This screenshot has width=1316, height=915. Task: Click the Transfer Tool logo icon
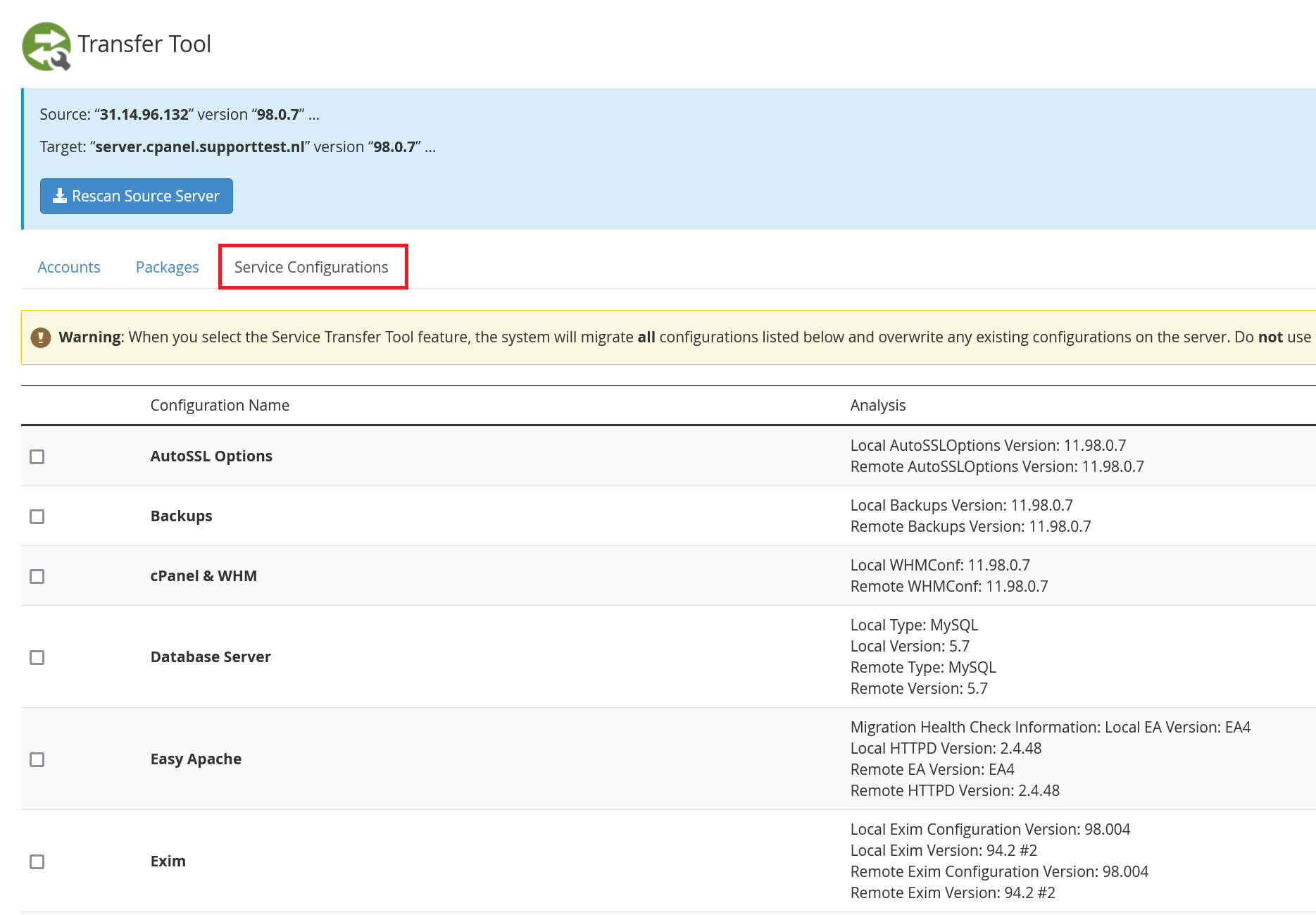[x=46, y=46]
